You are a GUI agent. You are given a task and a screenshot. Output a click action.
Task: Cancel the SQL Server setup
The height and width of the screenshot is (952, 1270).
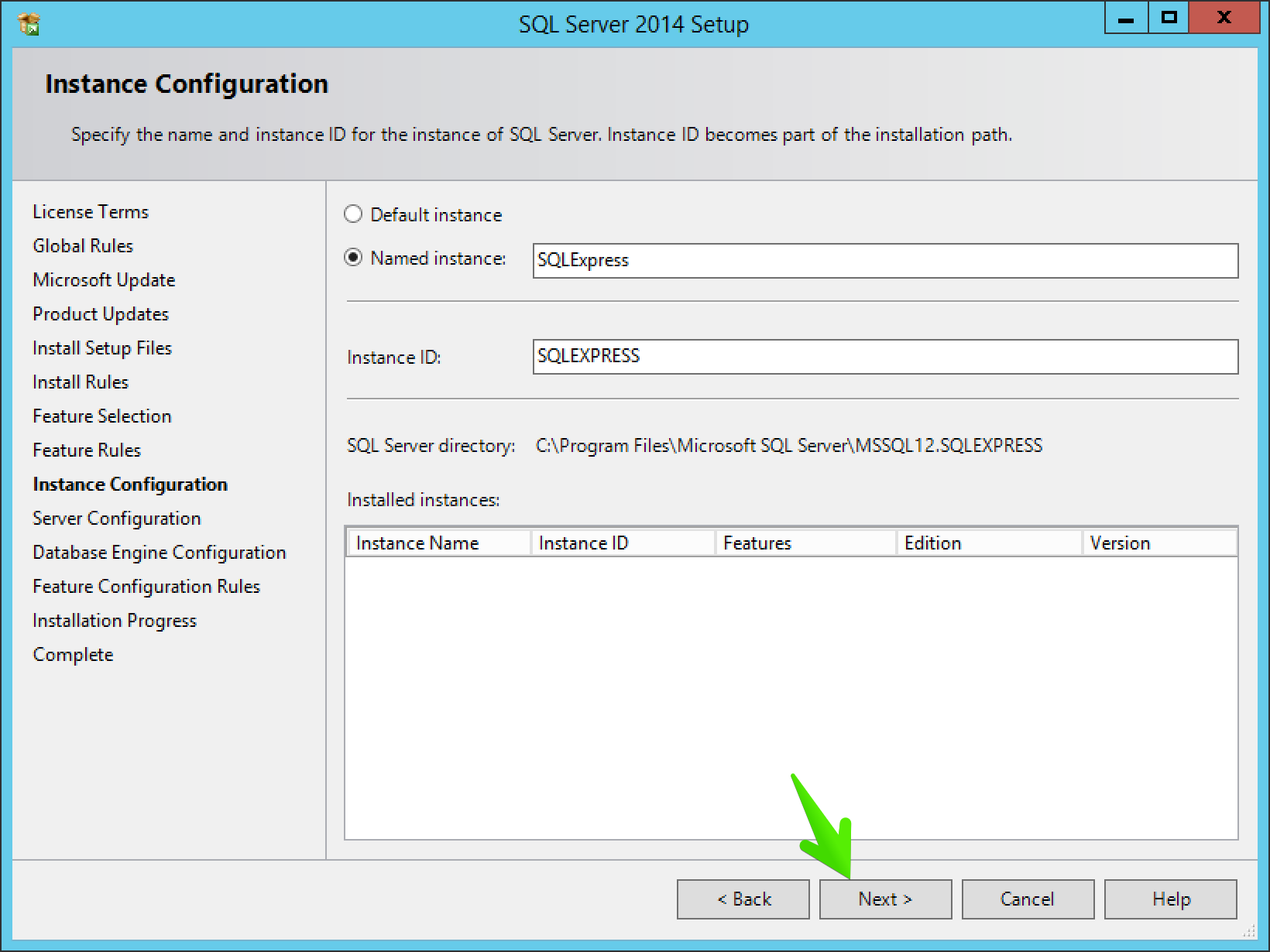coord(1028,899)
